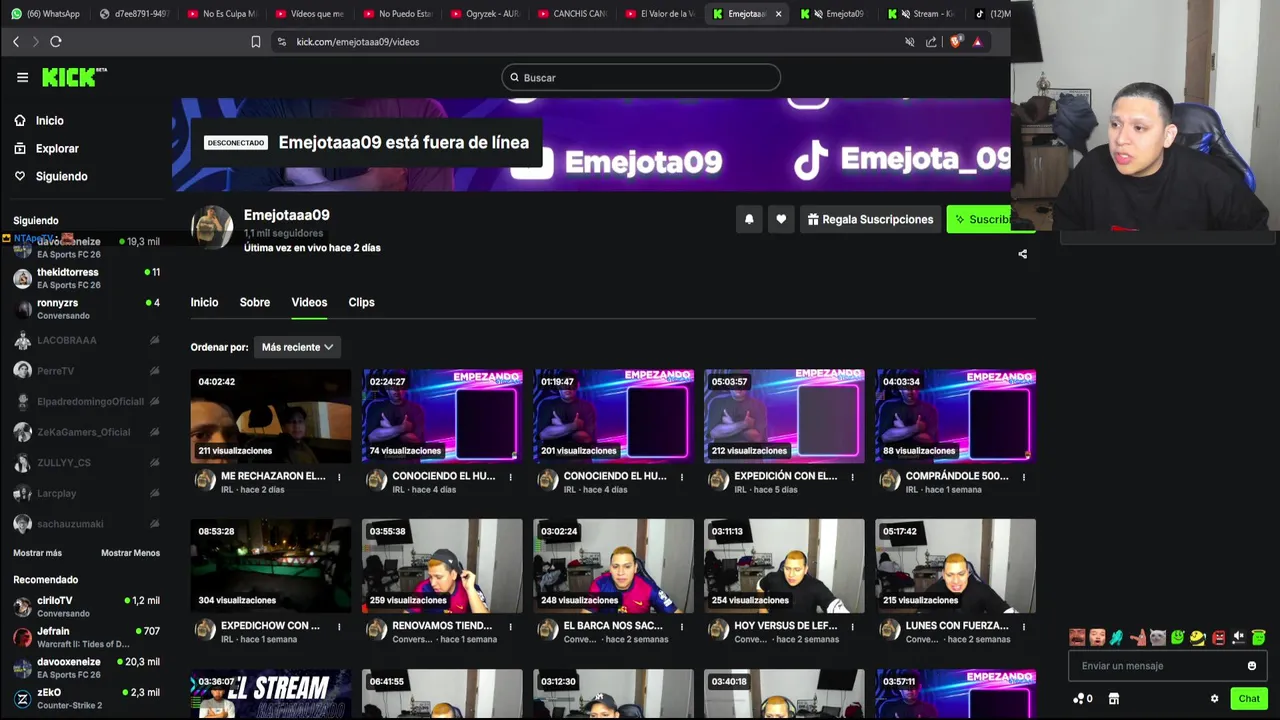Open options for RENOVAMOS TIEND video
Viewport: 1280px width, 720px height.
click(510, 627)
